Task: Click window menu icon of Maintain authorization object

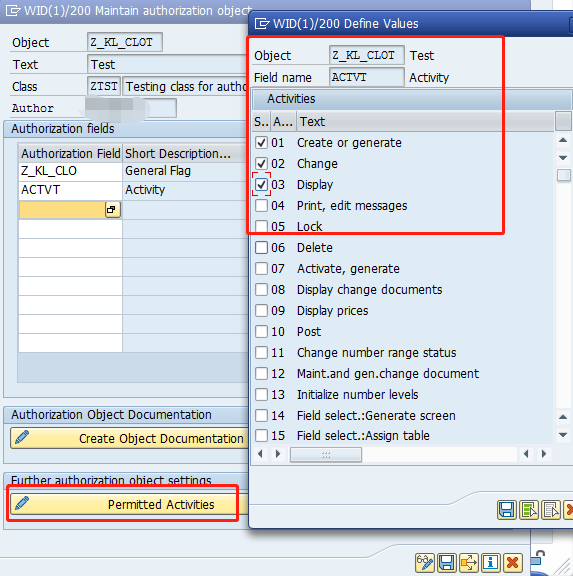Action: coord(14,10)
